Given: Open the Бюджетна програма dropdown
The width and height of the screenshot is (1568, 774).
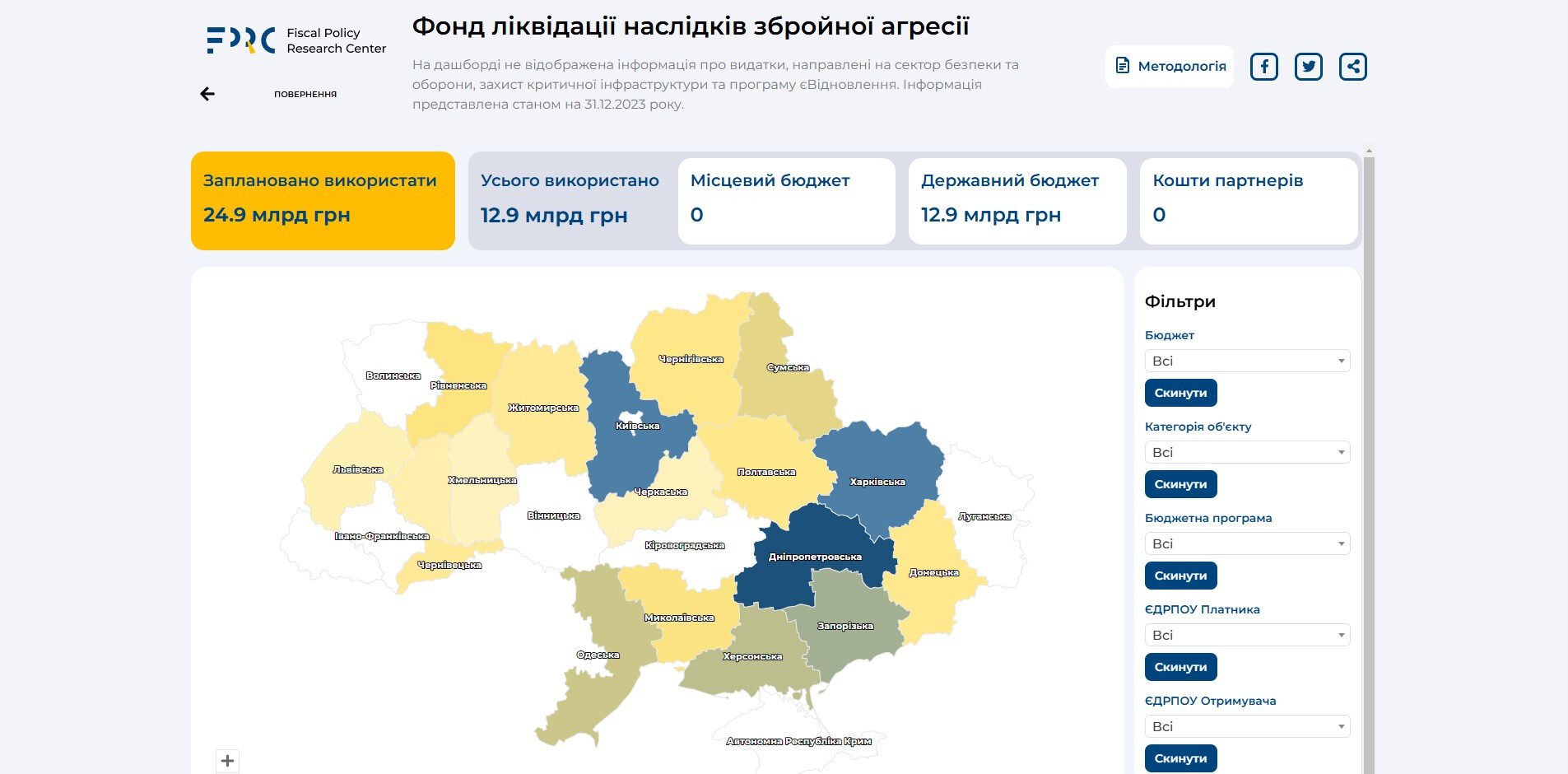Looking at the screenshot, I should click(x=1246, y=543).
